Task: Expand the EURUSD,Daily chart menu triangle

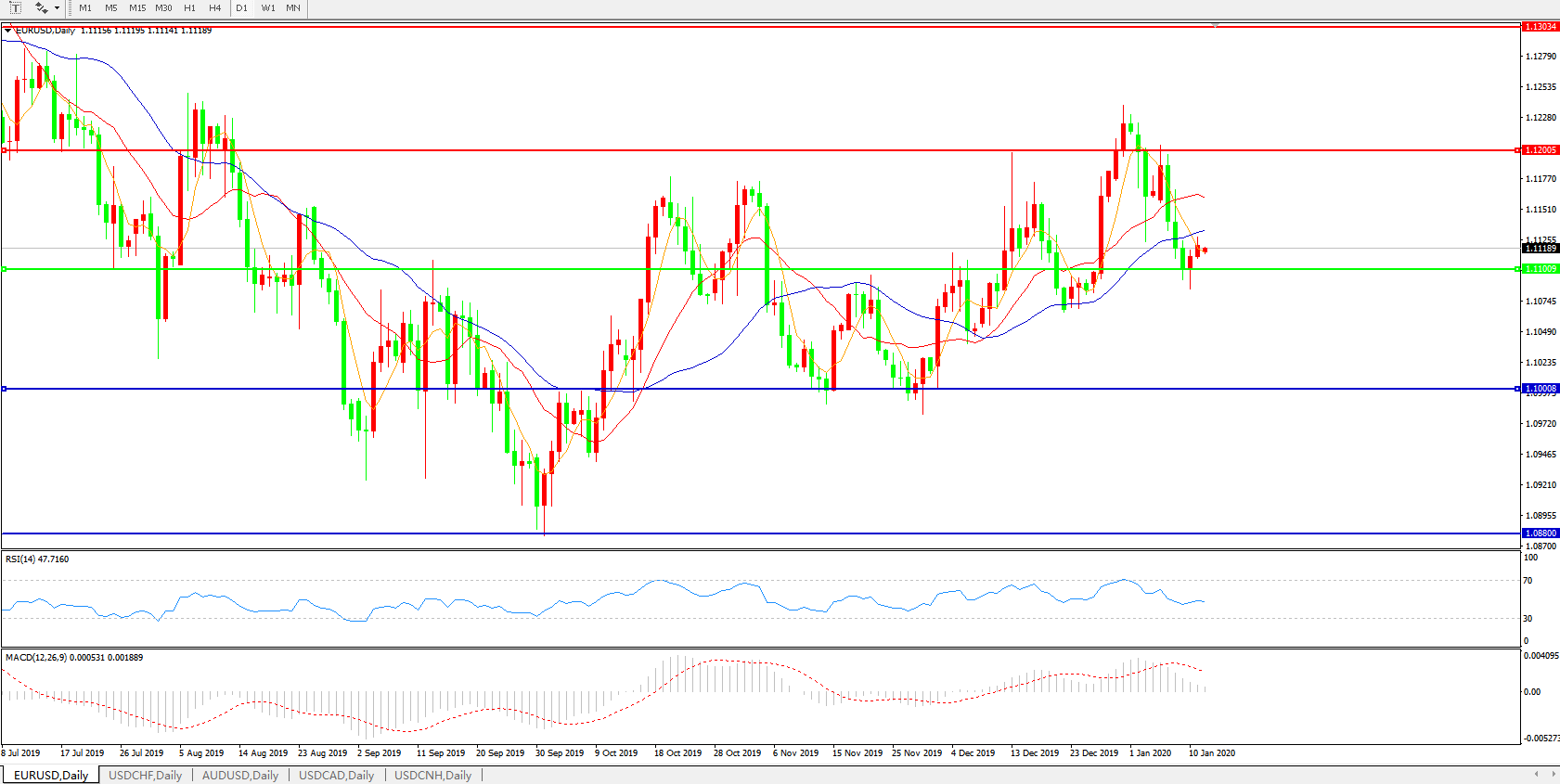Action: (8, 31)
